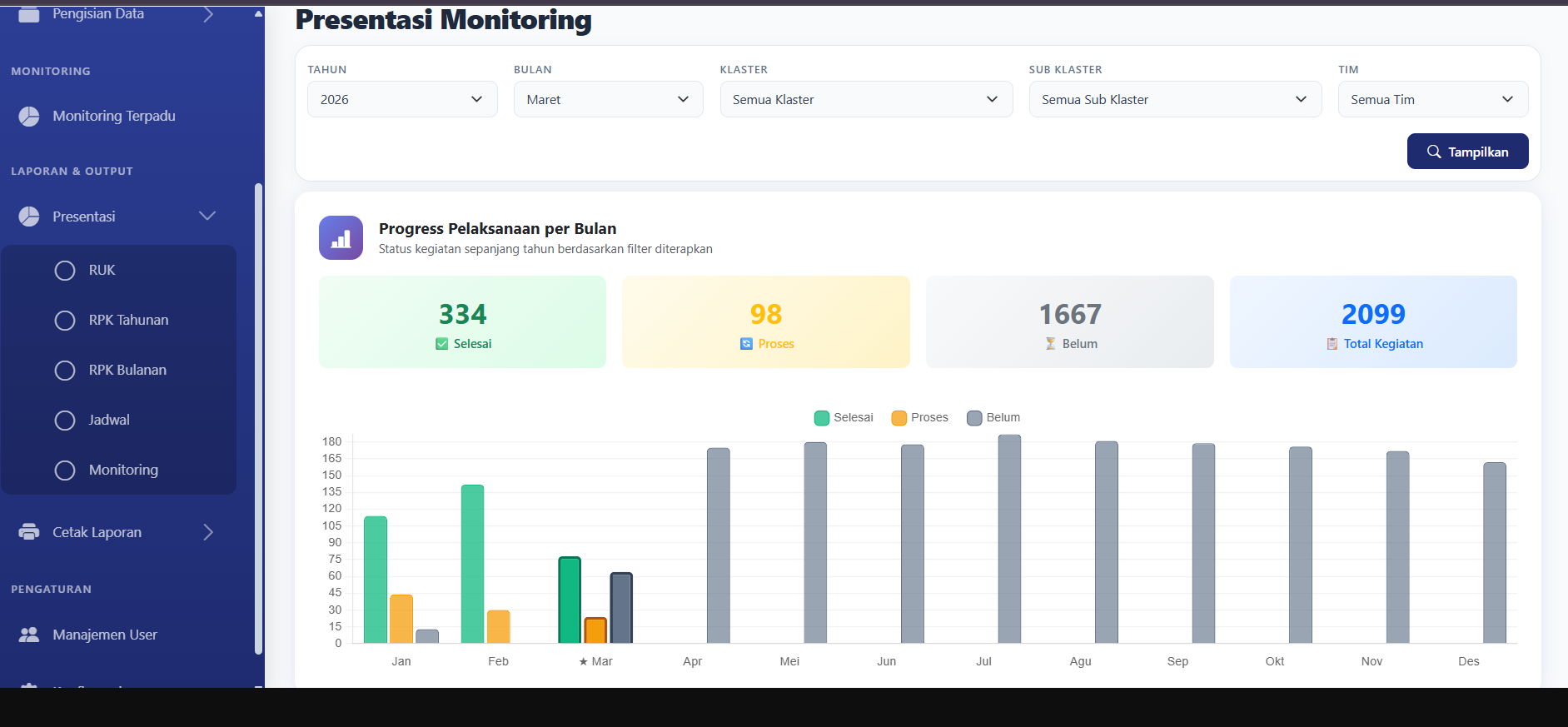Image resolution: width=1568 pixels, height=727 pixels.
Task: Click the Cetak Laporan printer icon
Action: pyautogui.click(x=29, y=531)
